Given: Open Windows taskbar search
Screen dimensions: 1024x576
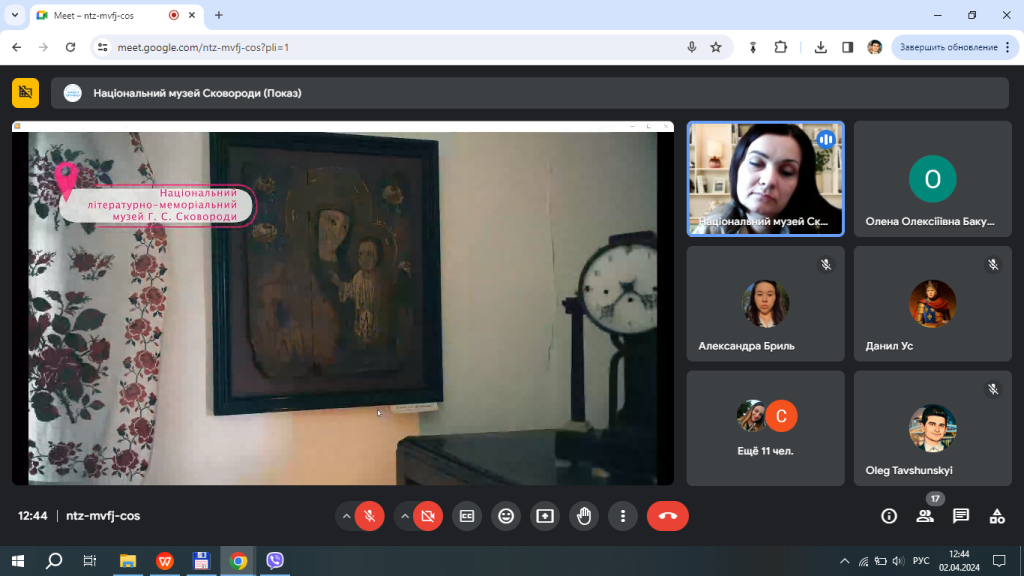Looking at the screenshot, I should (54, 561).
